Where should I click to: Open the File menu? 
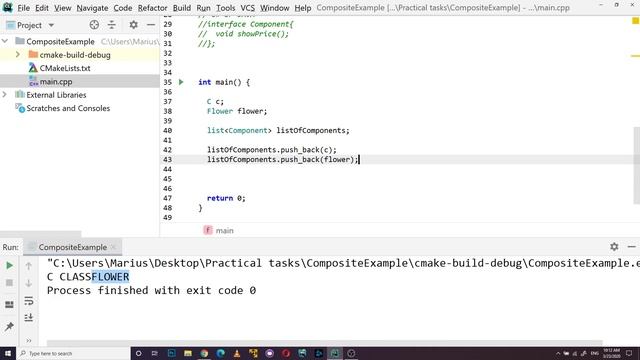[23, 8]
